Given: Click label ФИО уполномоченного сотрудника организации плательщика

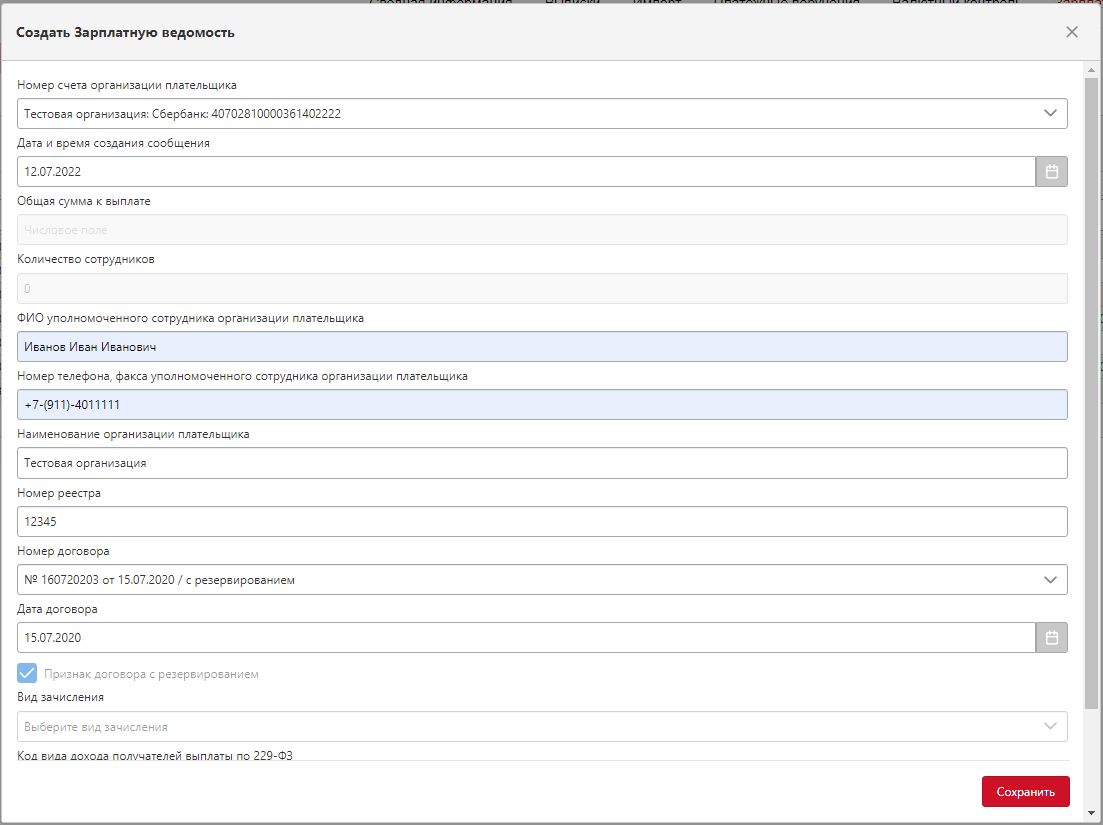Looking at the screenshot, I should [x=191, y=318].
